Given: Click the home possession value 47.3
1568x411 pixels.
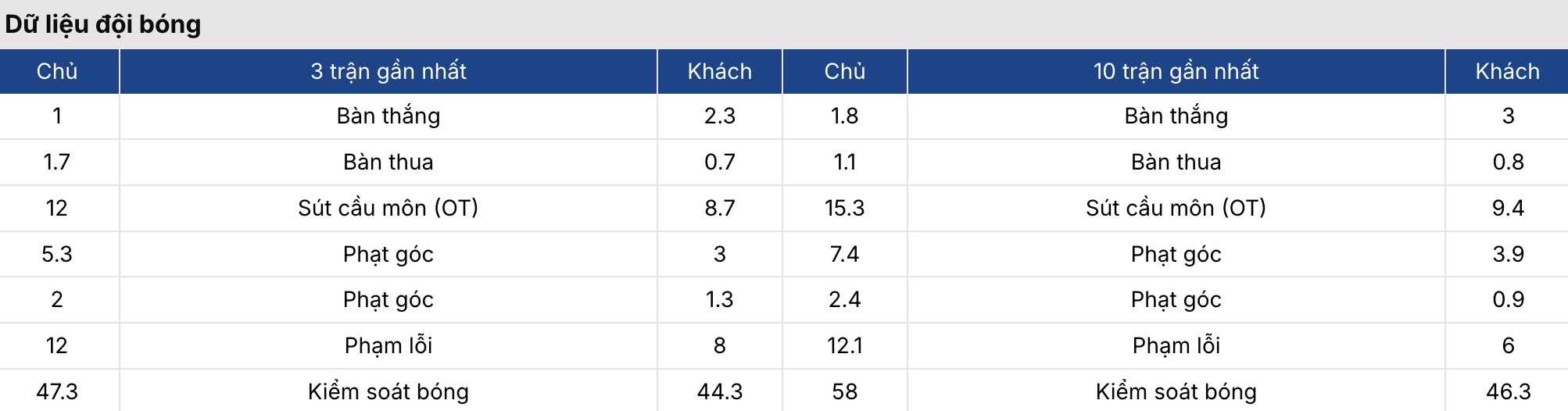Looking at the screenshot, I should tap(57, 391).
